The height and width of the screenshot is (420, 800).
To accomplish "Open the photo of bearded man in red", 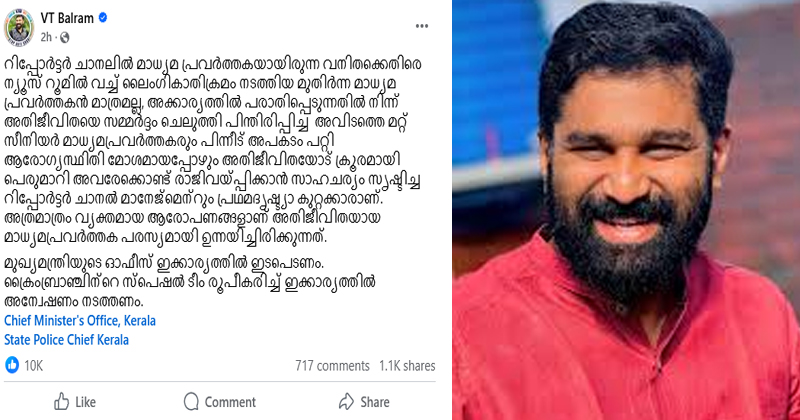I will 626,210.
